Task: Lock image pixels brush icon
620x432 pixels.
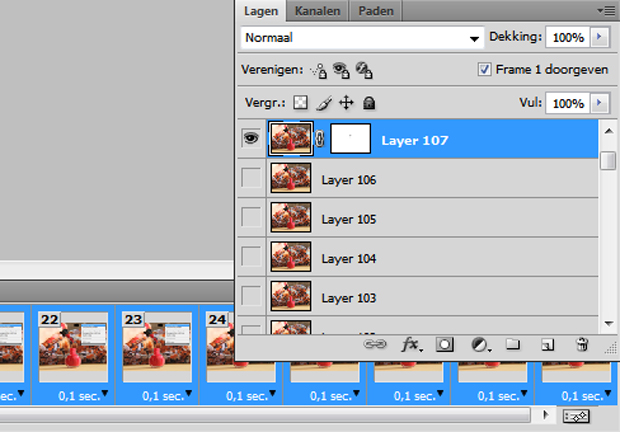Action: click(x=324, y=103)
